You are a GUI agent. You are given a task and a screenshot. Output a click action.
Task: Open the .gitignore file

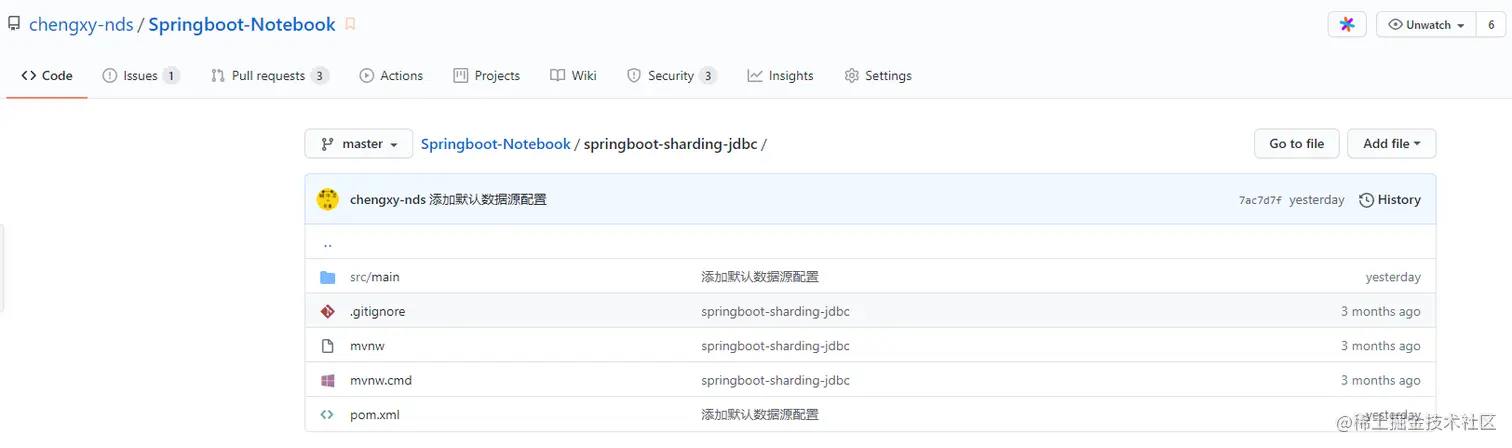tap(378, 311)
